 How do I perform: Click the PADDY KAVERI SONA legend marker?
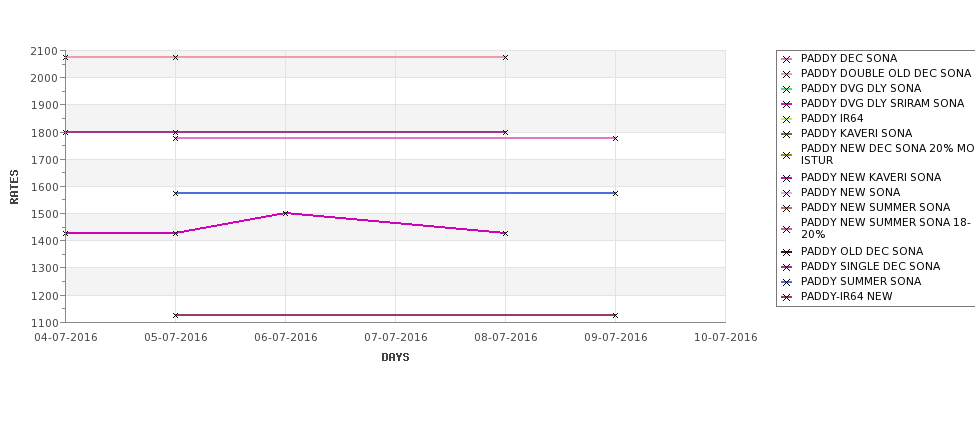point(787,134)
